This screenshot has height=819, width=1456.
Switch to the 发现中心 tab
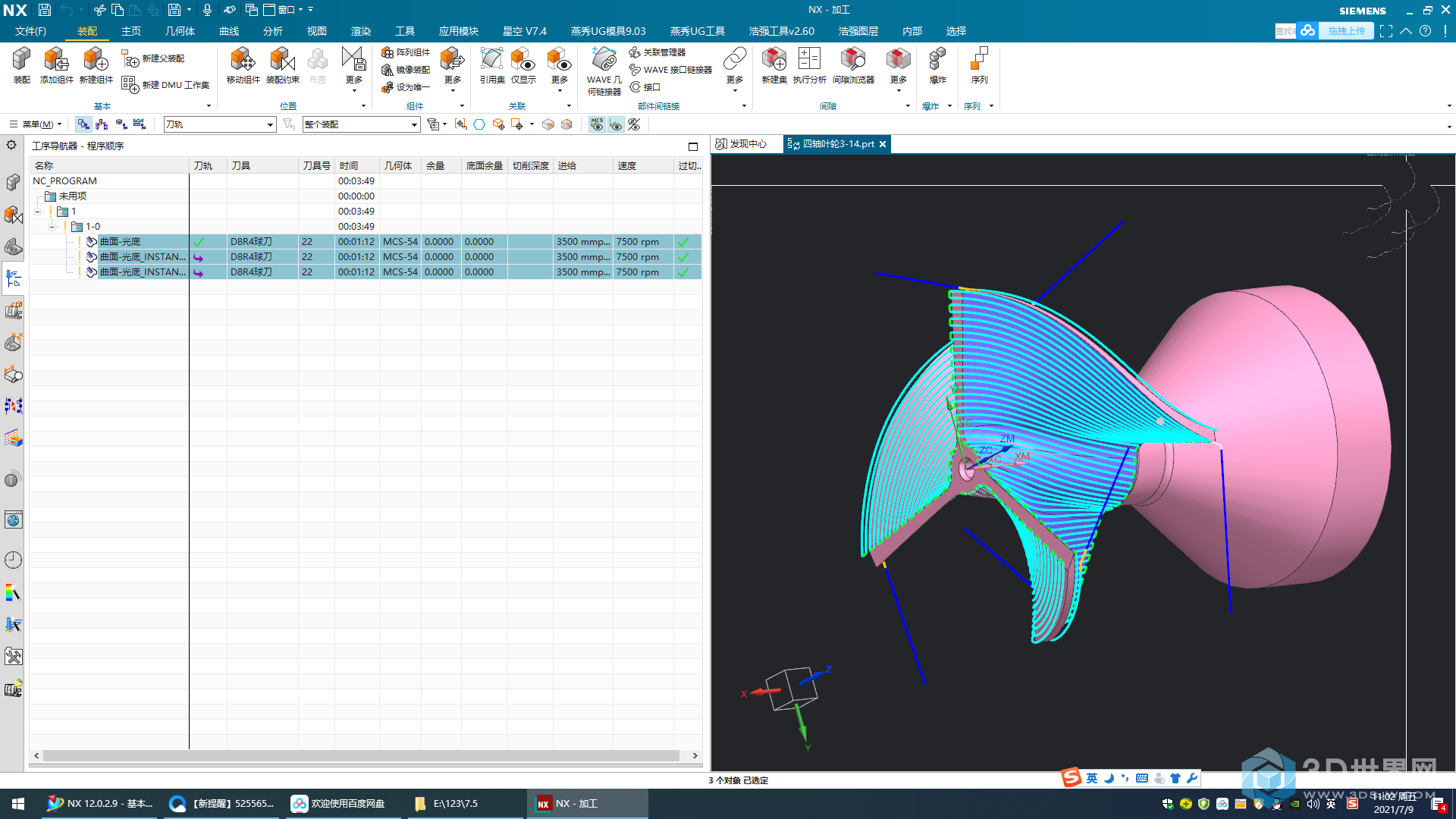[x=741, y=144]
